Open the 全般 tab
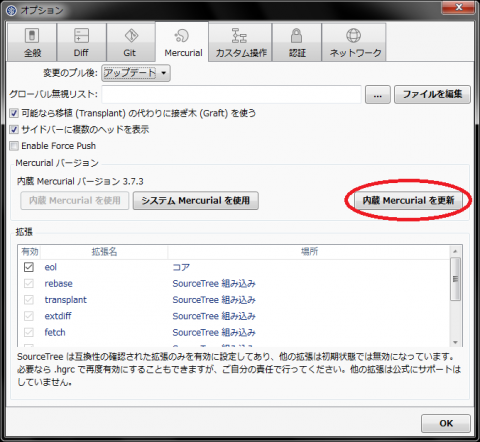 point(32,42)
